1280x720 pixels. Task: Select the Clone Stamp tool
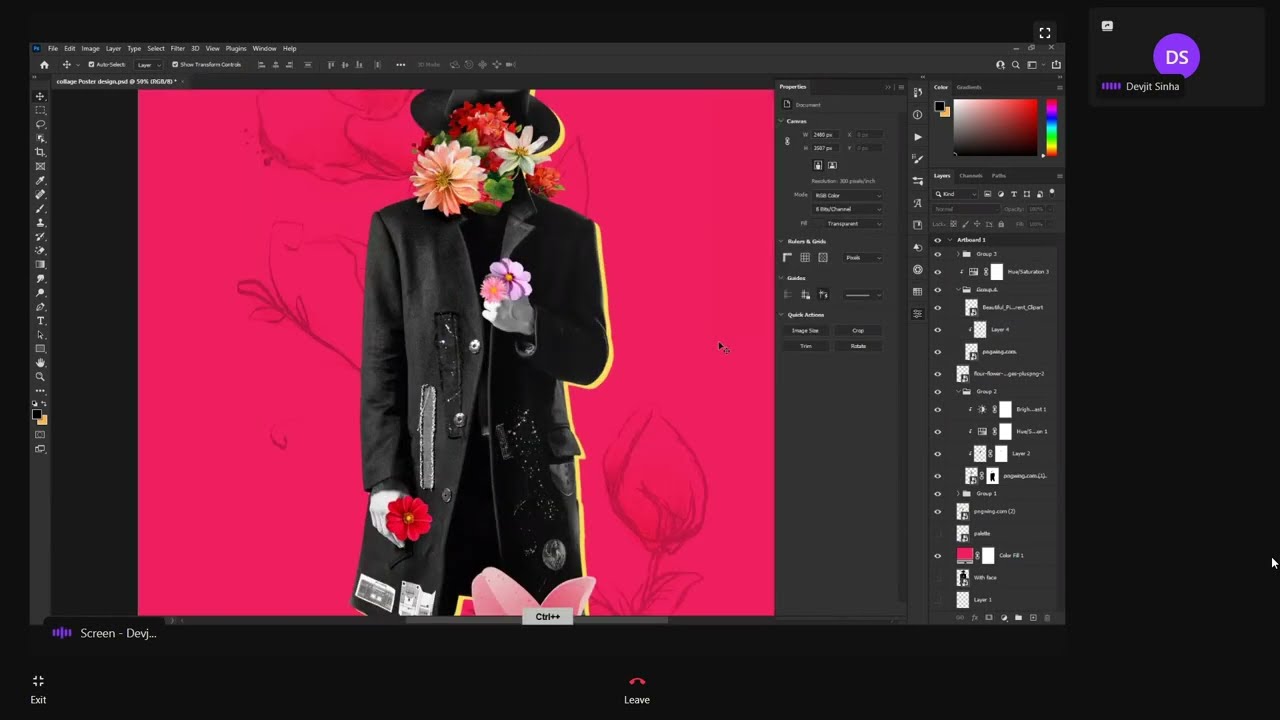(40, 222)
